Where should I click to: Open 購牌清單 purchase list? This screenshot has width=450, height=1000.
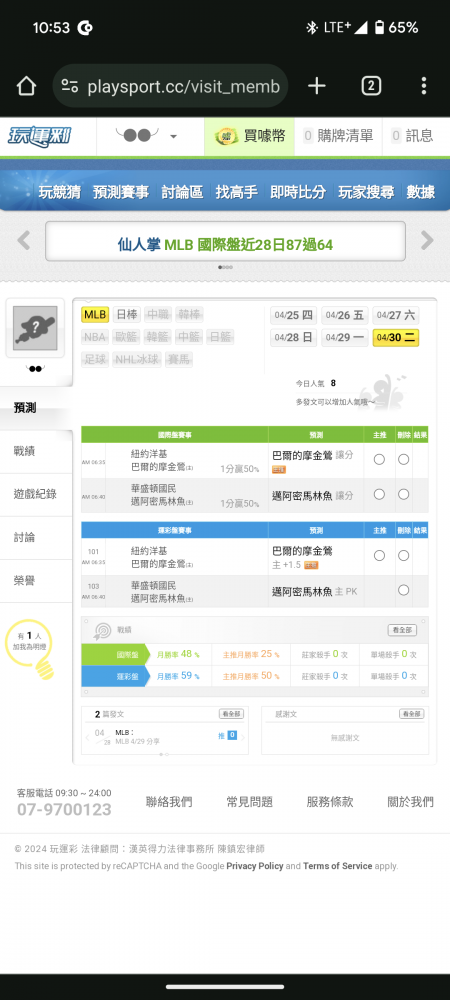tap(338, 136)
